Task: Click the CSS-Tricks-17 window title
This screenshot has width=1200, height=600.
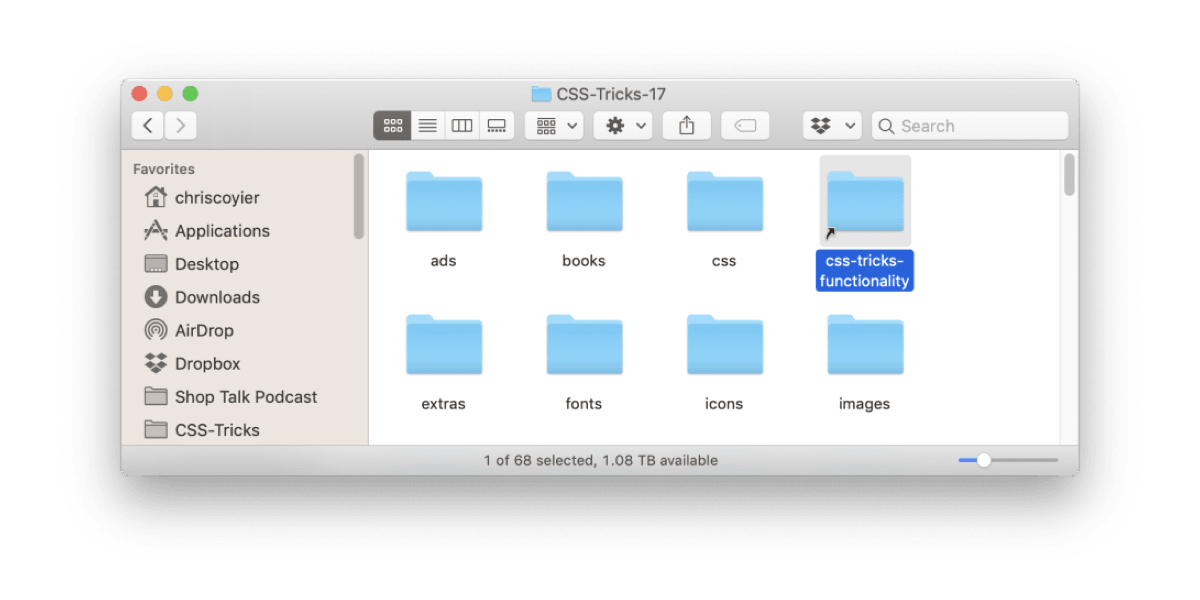Action: (x=610, y=94)
